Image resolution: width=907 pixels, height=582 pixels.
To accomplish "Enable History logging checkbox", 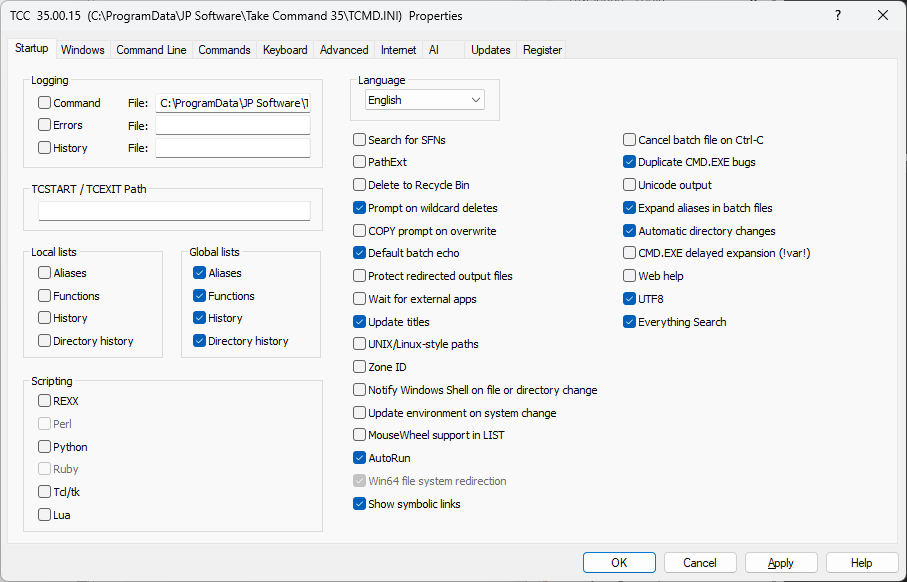I will pyautogui.click(x=45, y=148).
